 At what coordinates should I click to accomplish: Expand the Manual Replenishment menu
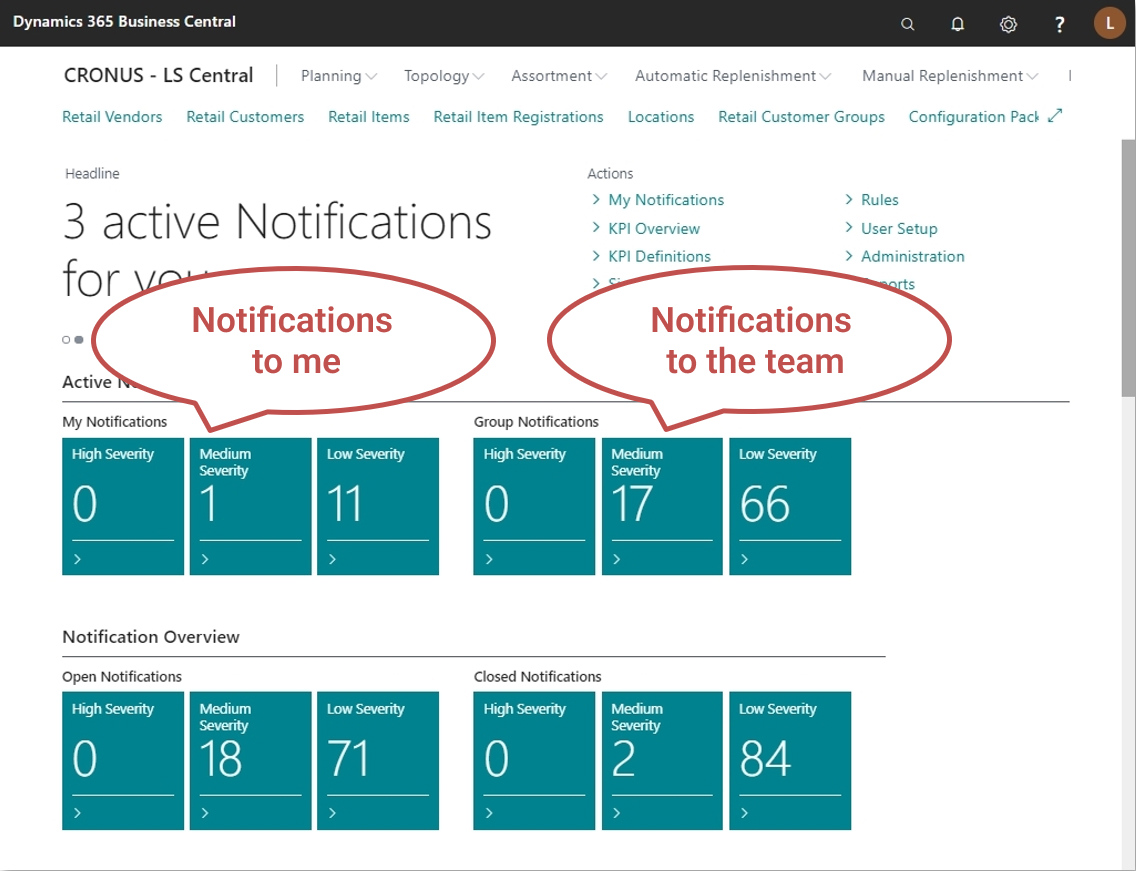click(x=950, y=75)
